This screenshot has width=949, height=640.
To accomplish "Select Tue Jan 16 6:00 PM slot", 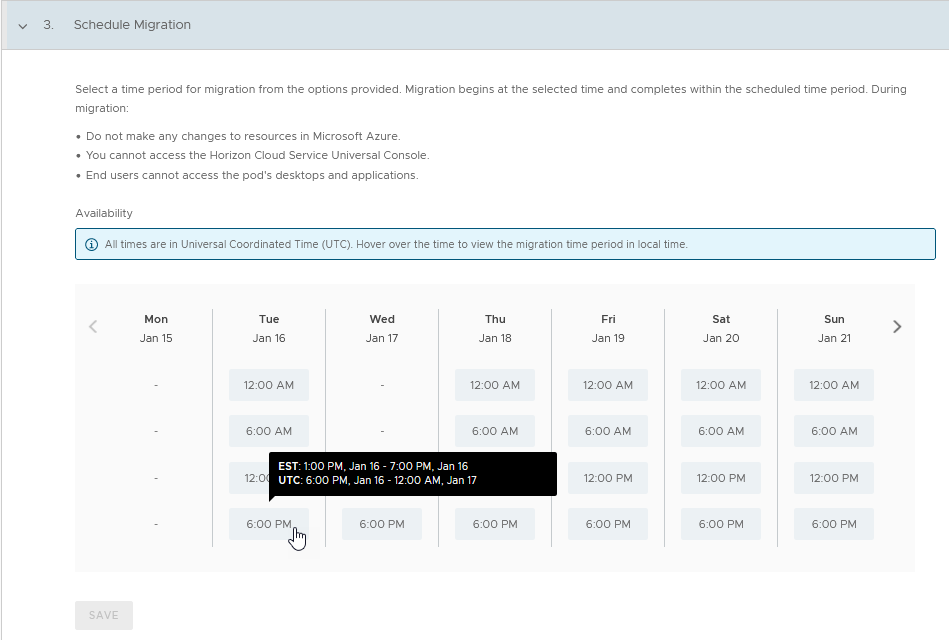I will tap(269, 524).
